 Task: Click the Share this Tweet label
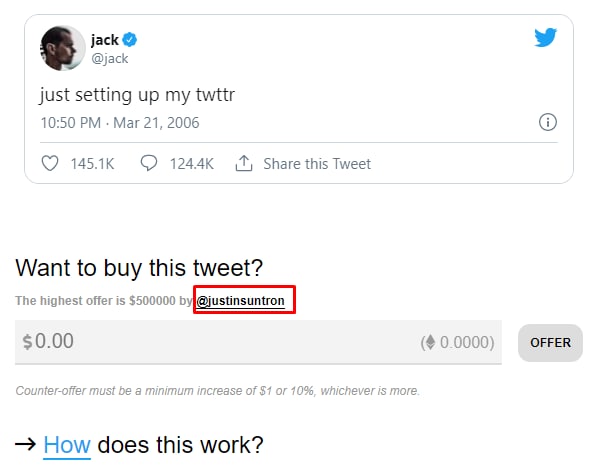pyautogui.click(x=316, y=163)
